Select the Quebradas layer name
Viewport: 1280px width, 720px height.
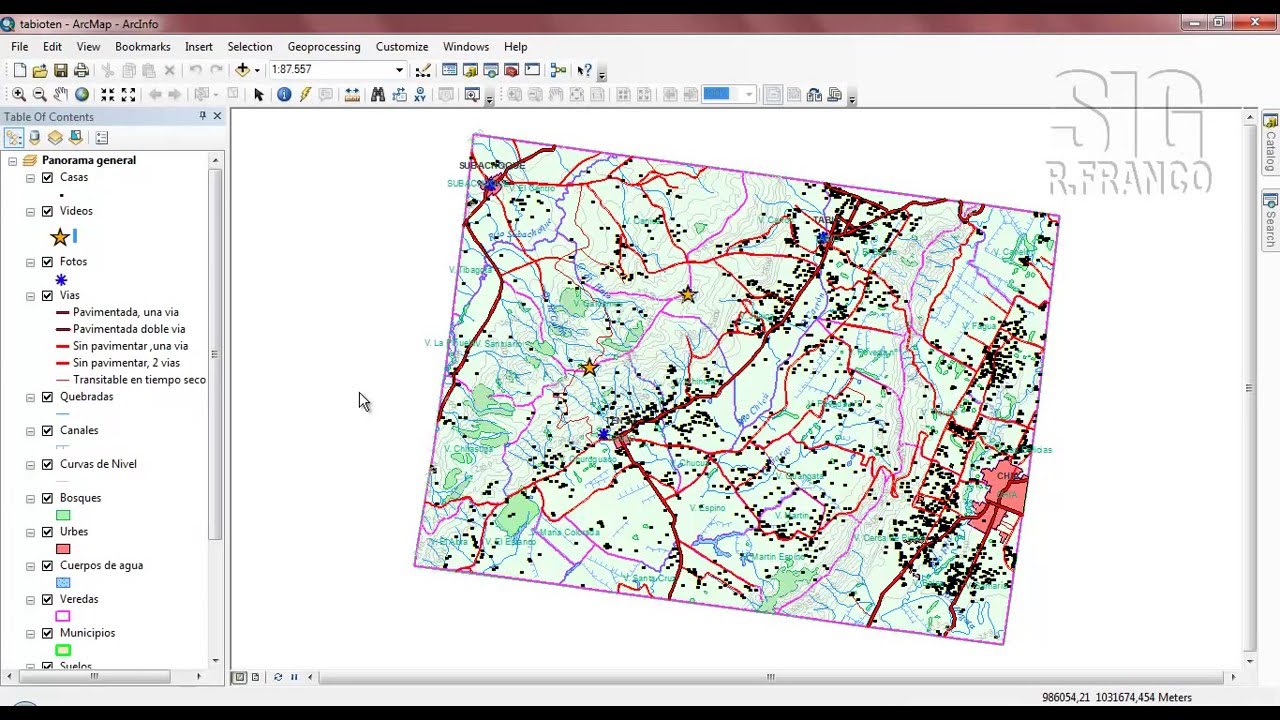[x=86, y=397]
